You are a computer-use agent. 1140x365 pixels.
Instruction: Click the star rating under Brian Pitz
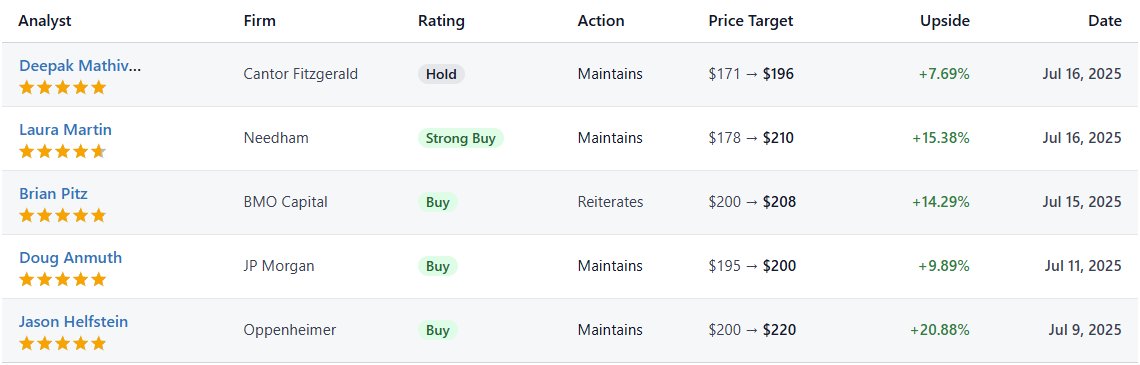pos(63,216)
